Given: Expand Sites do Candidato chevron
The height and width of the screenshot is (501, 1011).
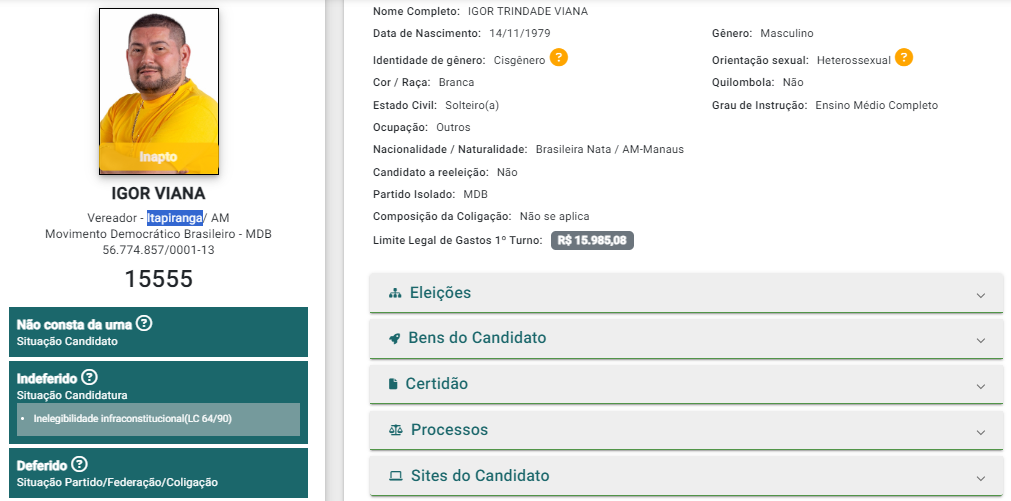Looking at the screenshot, I should (981, 478).
